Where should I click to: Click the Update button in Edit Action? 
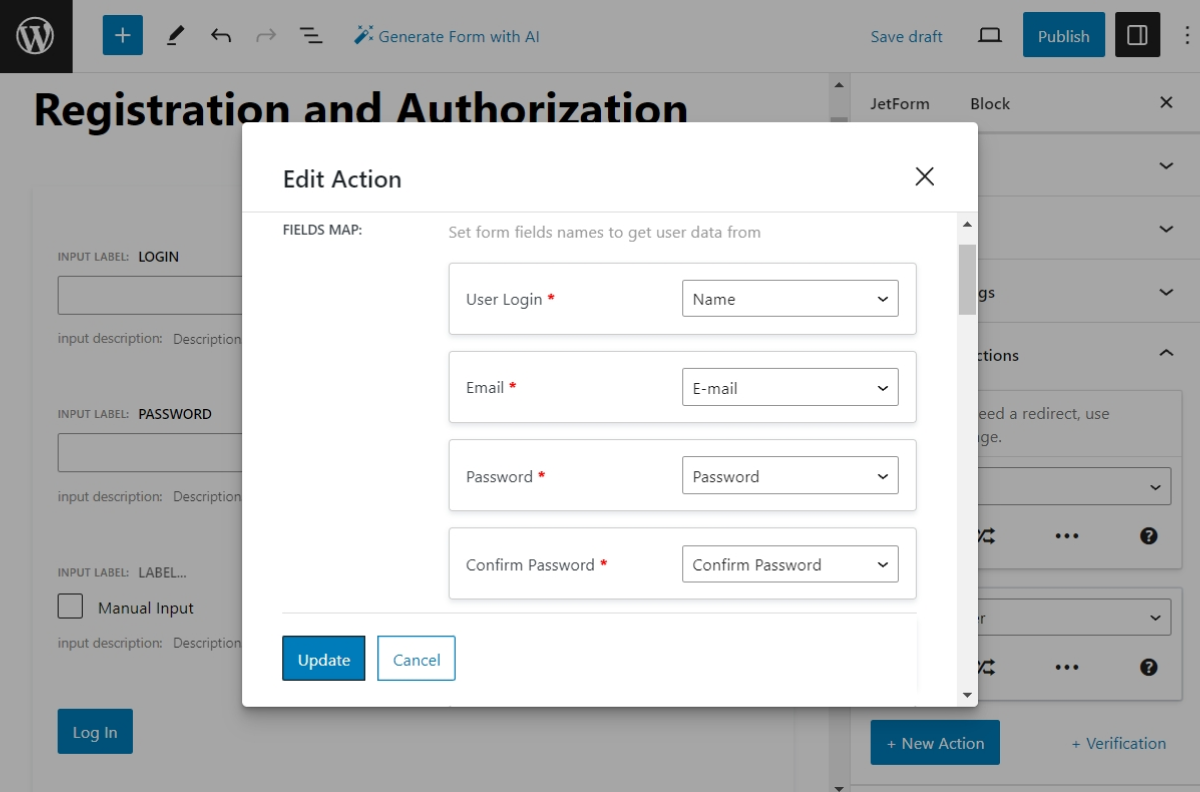323,658
